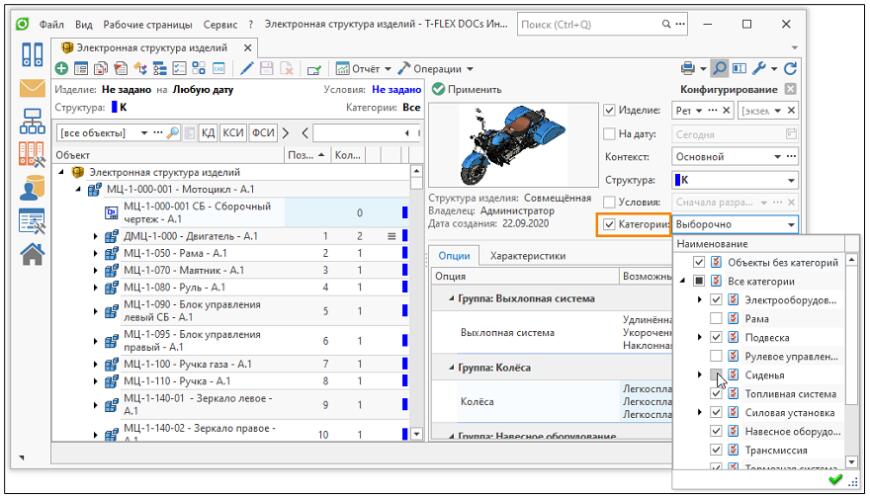The height and width of the screenshot is (499, 870).
Task: Open the Сервис menu
Action: [220, 24]
